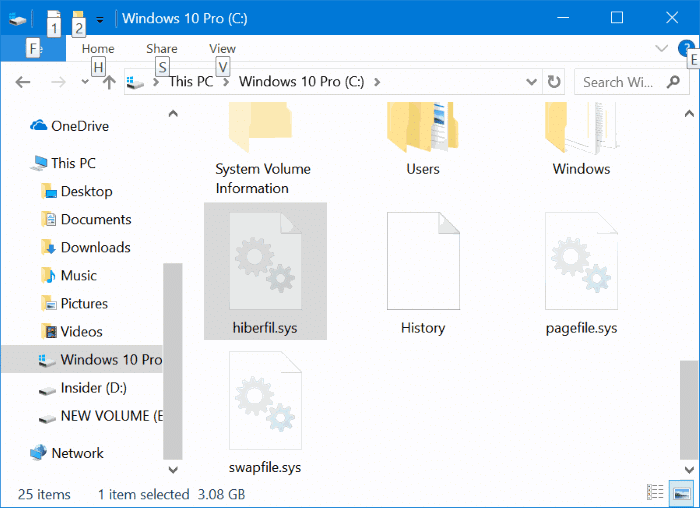
Task: Click the Music folder icon in sidebar
Action: tap(49, 275)
